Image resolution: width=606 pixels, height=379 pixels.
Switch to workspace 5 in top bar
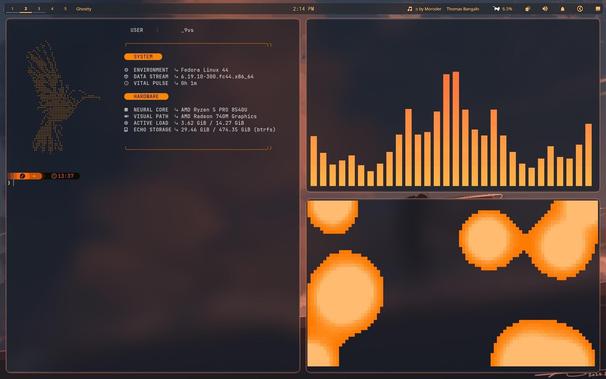point(65,9)
